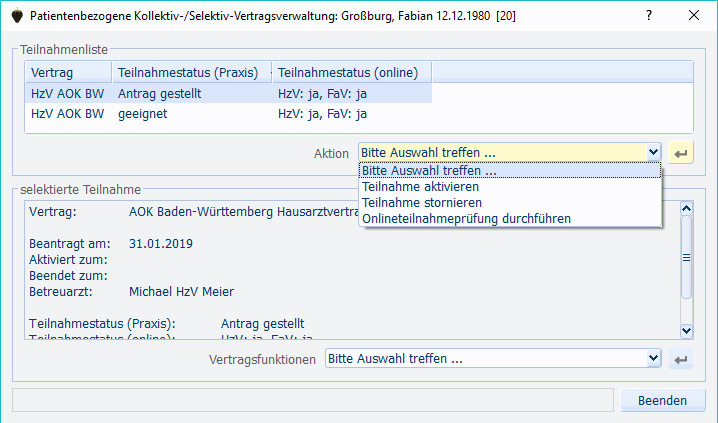
Task: Click the Beenden button
Action: pyautogui.click(x=663, y=401)
